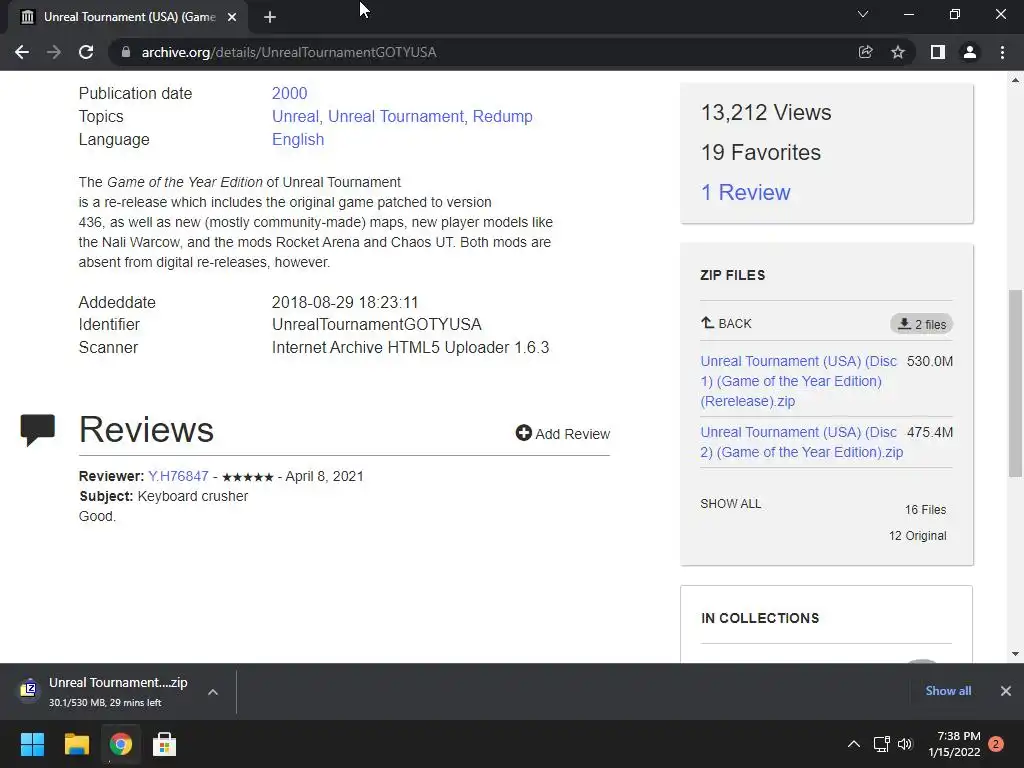The width and height of the screenshot is (1024, 768).
Task: Click the volume speaker tray icon
Action: [x=905, y=744]
